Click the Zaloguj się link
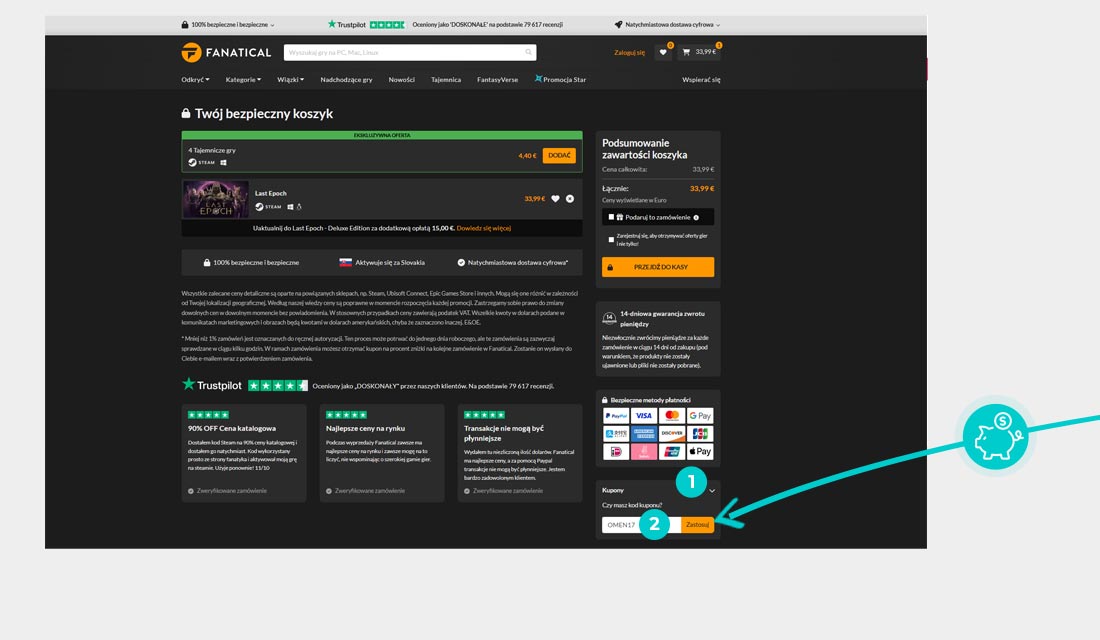The image size is (1100, 640). coord(629,53)
